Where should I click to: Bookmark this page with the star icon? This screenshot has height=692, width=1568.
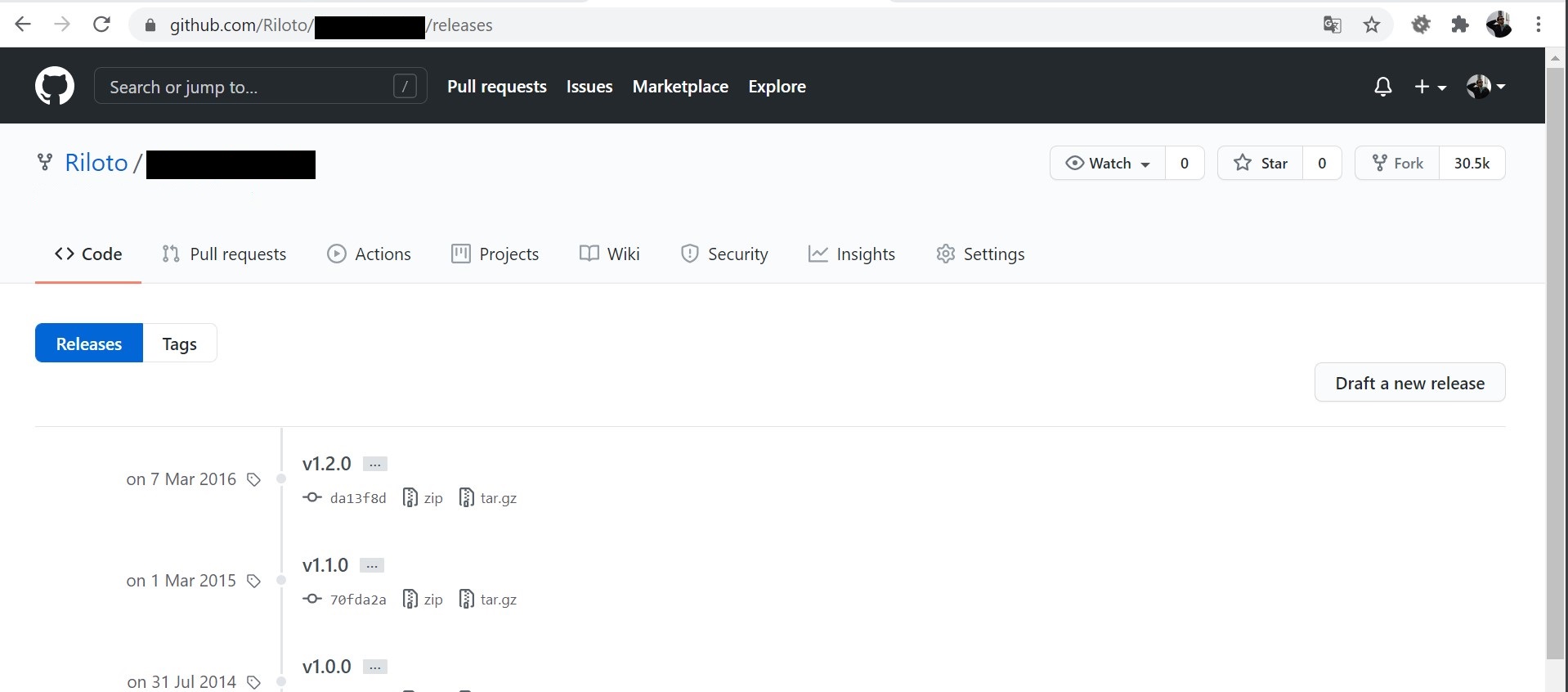click(x=1372, y=25)
